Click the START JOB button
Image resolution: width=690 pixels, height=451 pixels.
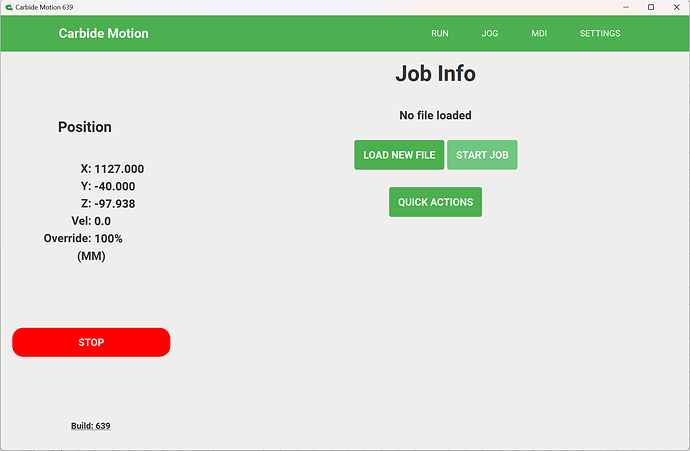point(482,155)
